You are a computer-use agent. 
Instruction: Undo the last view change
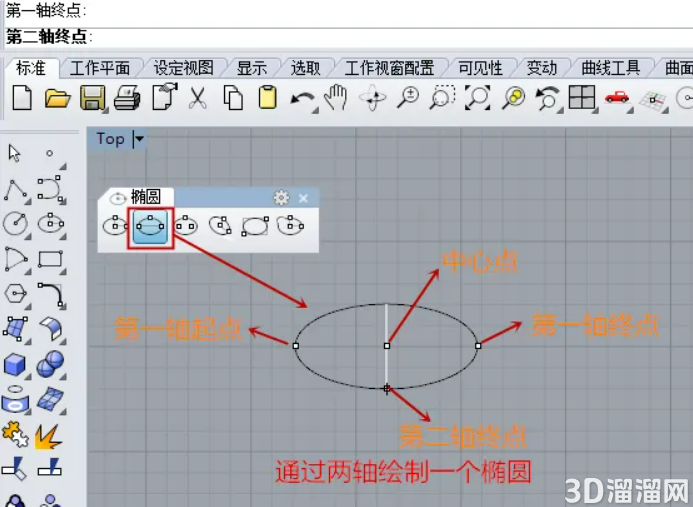coord(548,98)
